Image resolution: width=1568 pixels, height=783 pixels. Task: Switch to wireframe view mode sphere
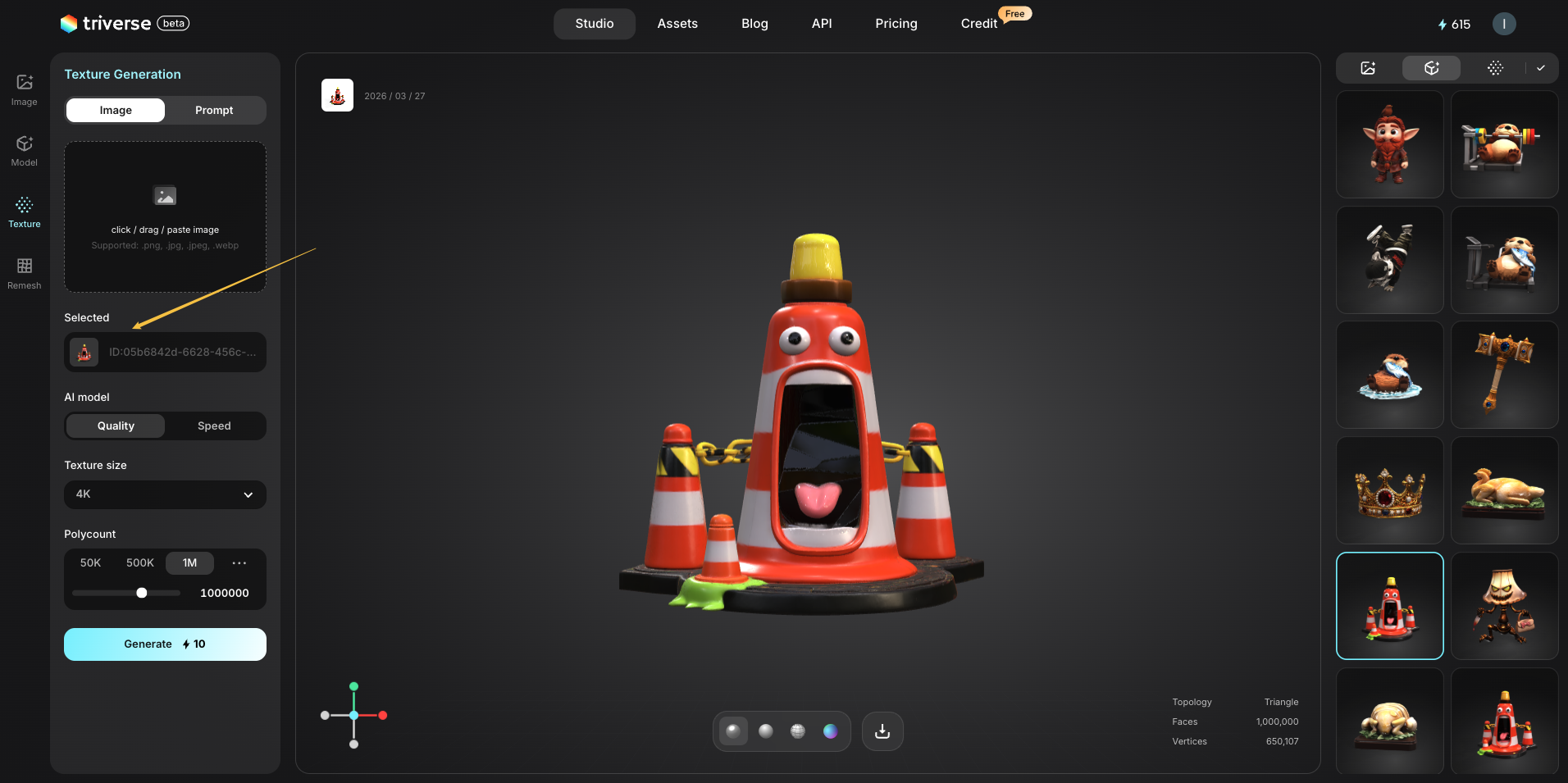[x=798, y=731]
